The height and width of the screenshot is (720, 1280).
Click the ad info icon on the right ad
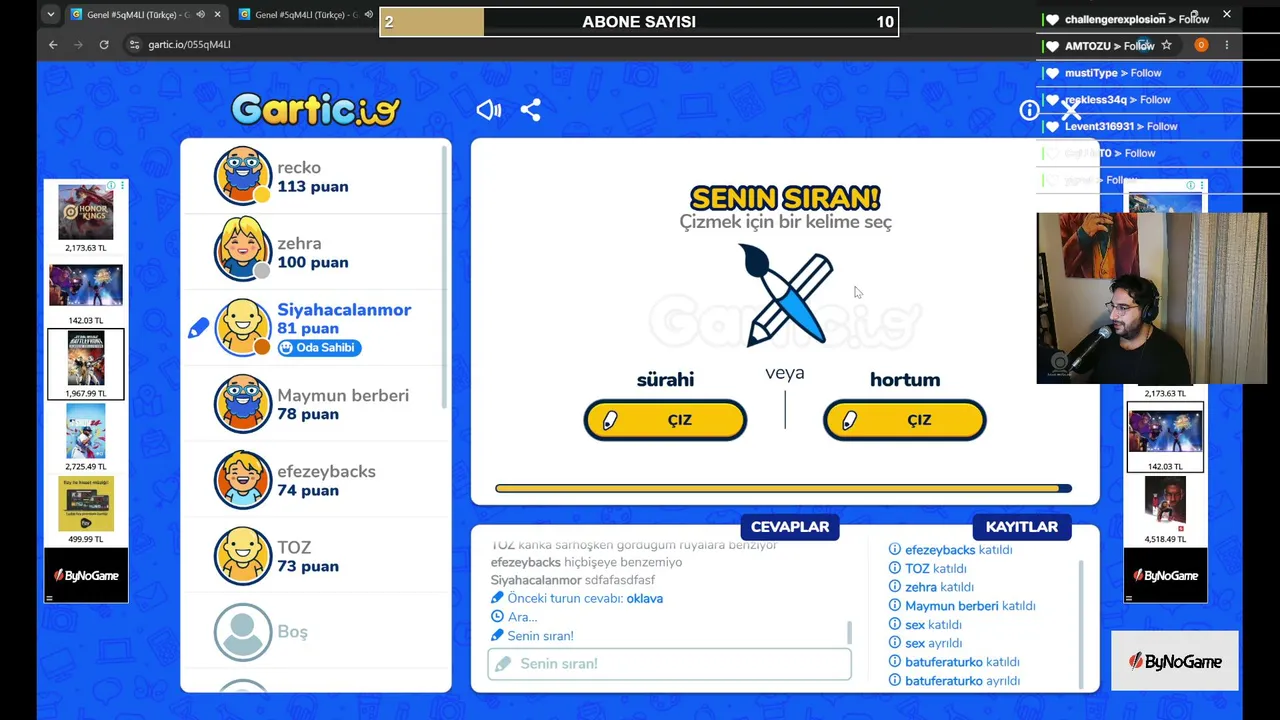coord(1190,185)
